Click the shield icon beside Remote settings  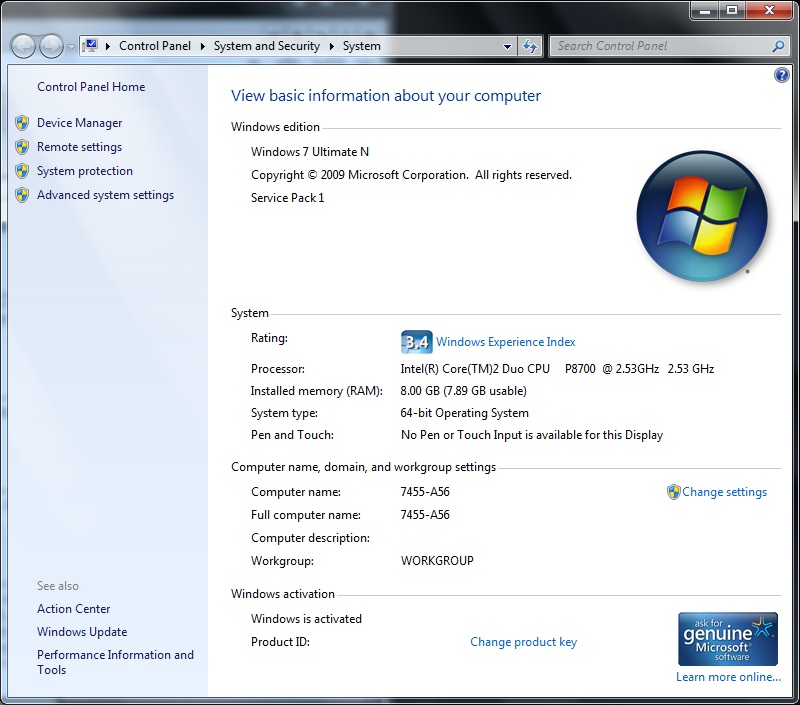[x=22, y=147]
